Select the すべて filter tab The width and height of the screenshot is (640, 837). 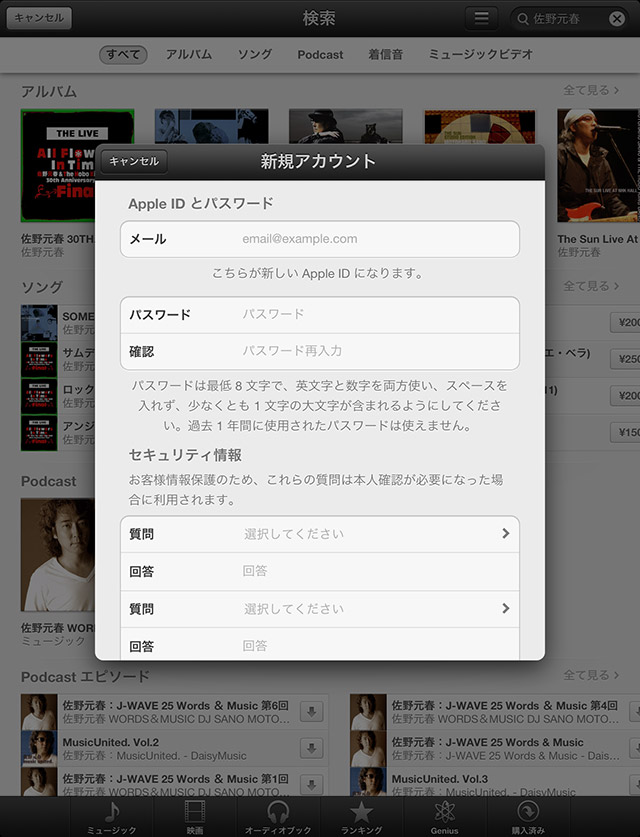[x=123, y=54]
